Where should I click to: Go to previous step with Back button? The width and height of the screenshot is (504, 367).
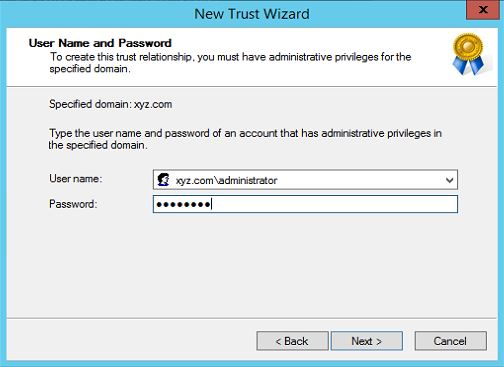click(292, 341)
